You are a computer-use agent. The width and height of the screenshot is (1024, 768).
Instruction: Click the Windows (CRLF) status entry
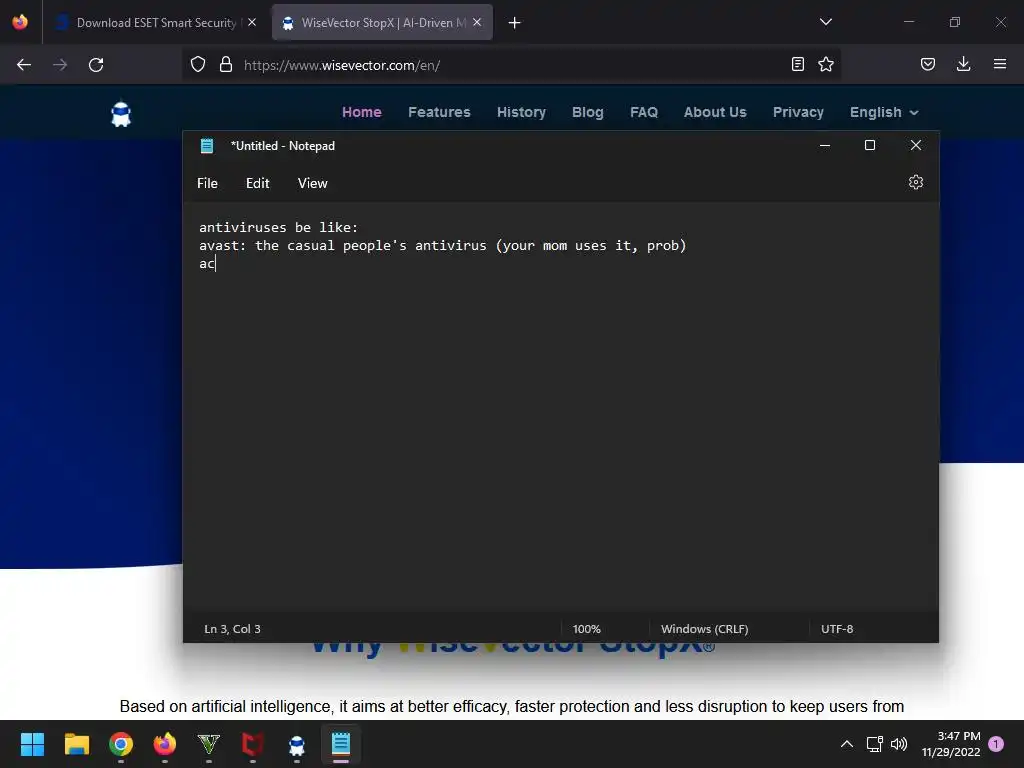pyautogui.click(x=705, y=629)
